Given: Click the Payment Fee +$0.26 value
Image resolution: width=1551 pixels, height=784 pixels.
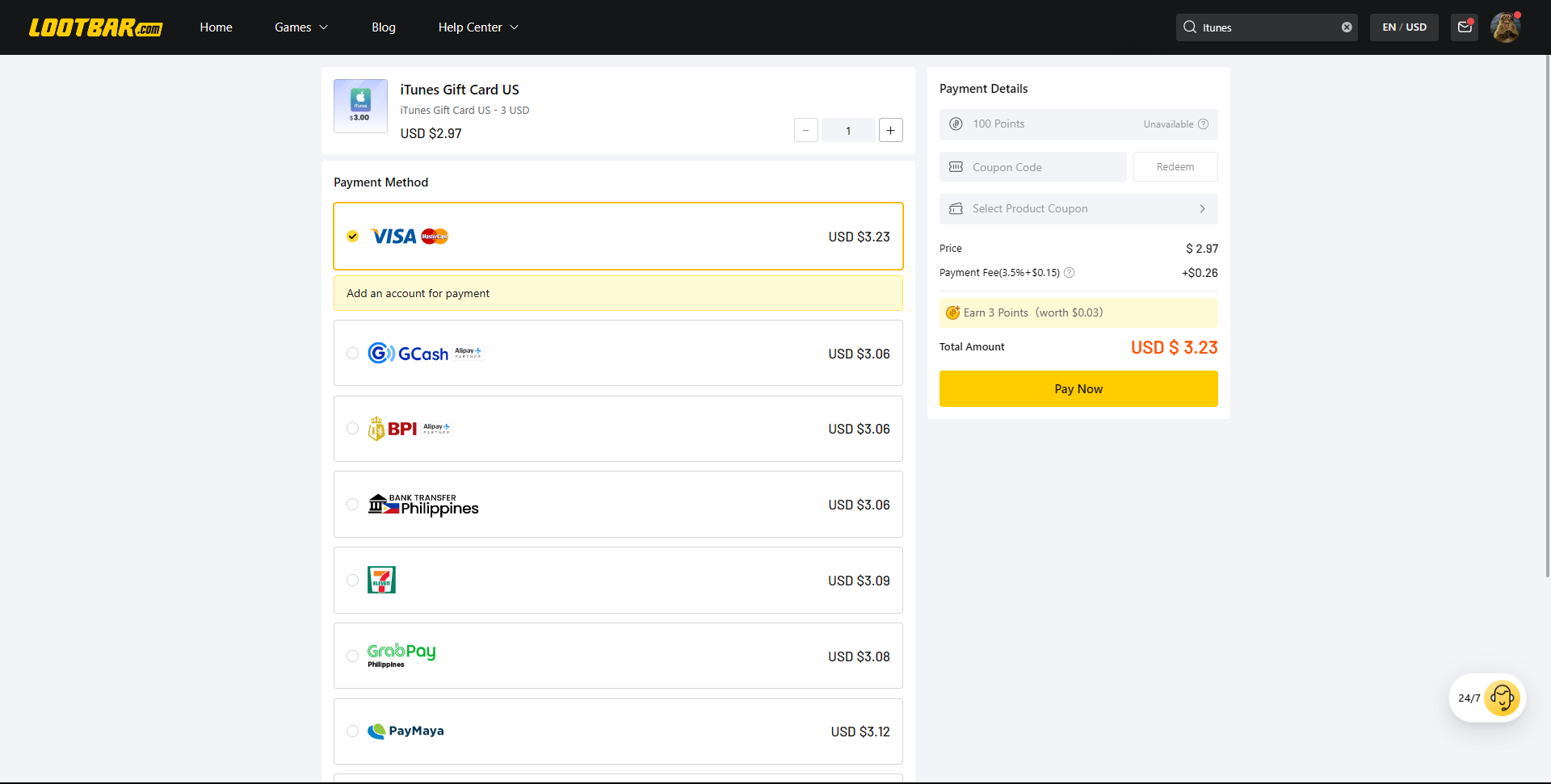Looking at the screenshot, I should 1200,273.
